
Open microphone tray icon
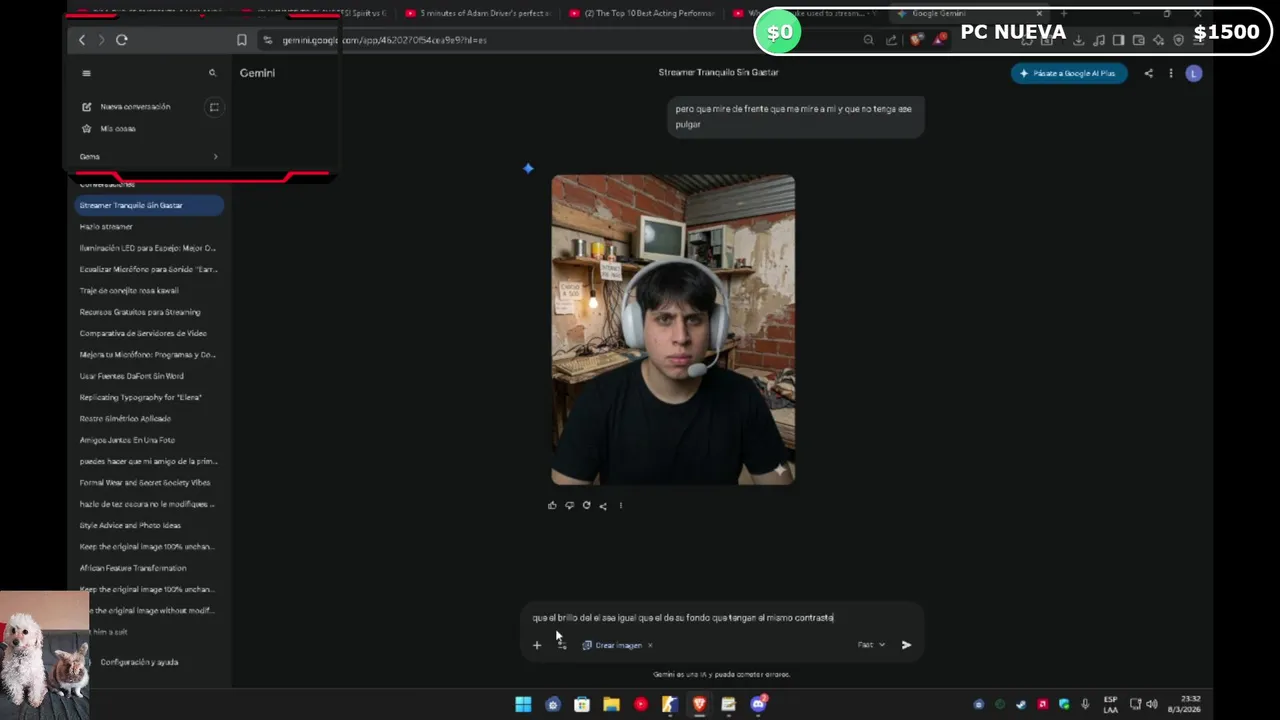pyautogui.click(x=1085, y=704)
